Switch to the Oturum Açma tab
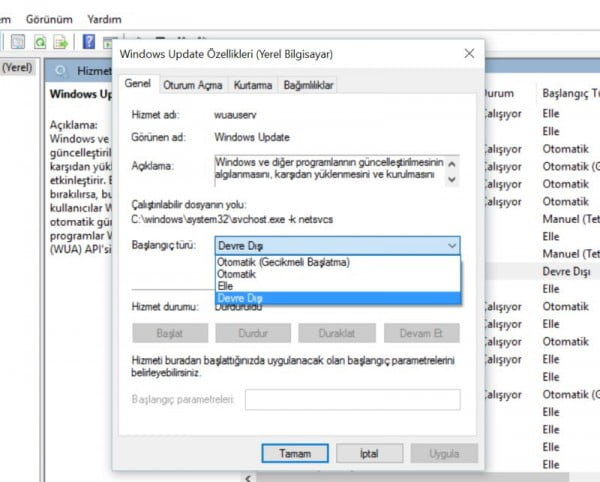The height and width of the screenshot is (482, 600). coord(192,85)
